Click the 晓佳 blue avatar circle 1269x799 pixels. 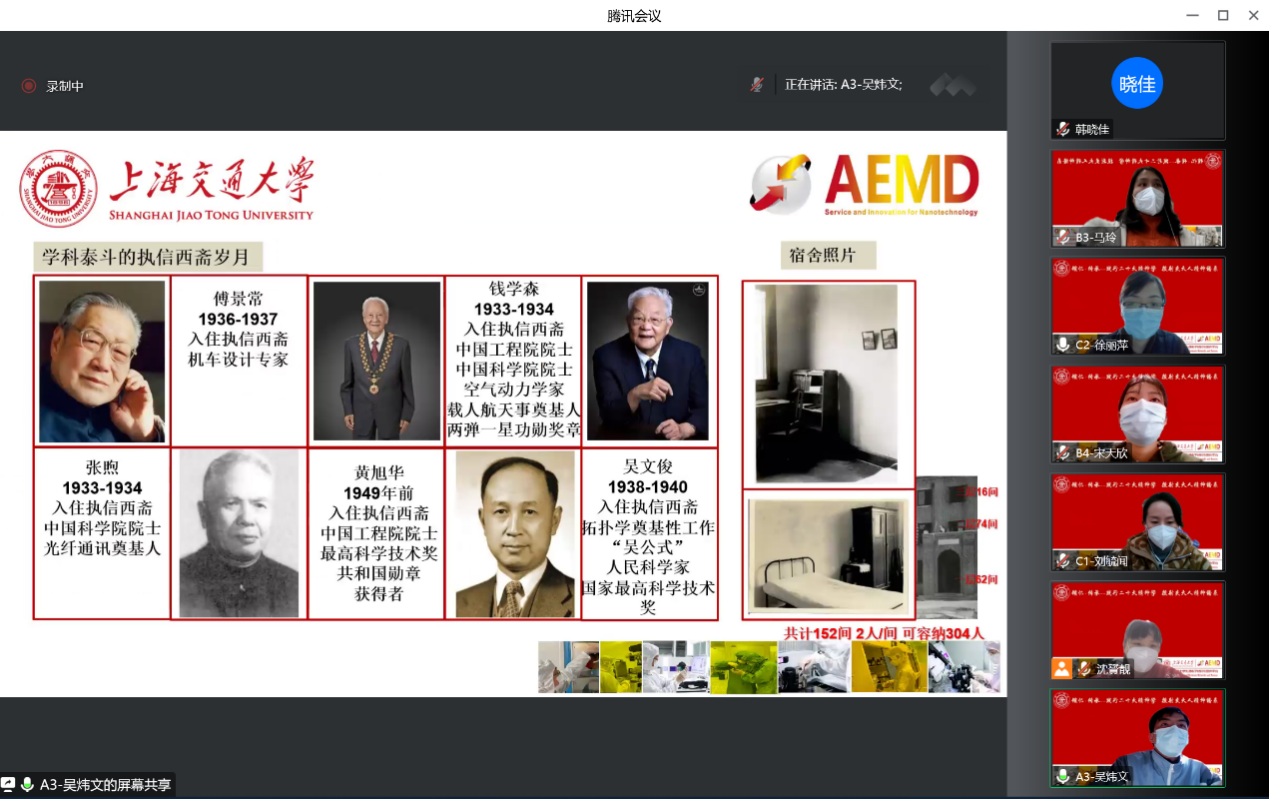pyautogui.click(x=1137, y=82)
